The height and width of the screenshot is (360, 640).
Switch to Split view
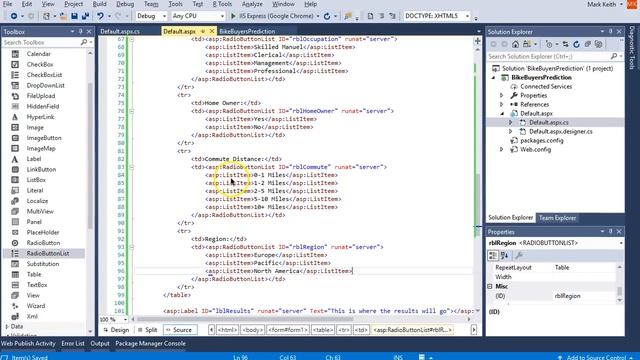click(x=147, y=330)
